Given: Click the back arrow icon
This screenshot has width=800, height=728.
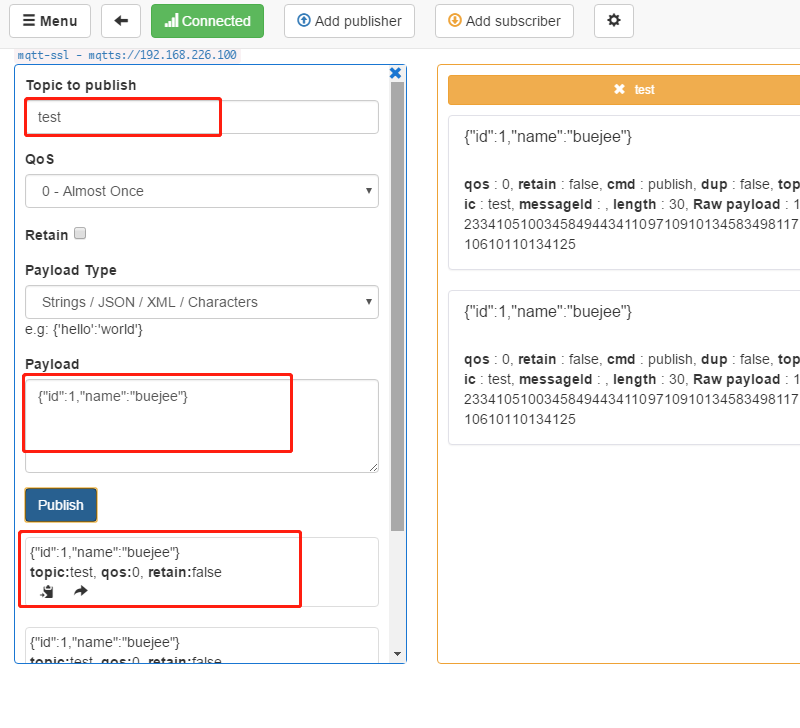Looking at the screenshot, I should coord(121,21).
